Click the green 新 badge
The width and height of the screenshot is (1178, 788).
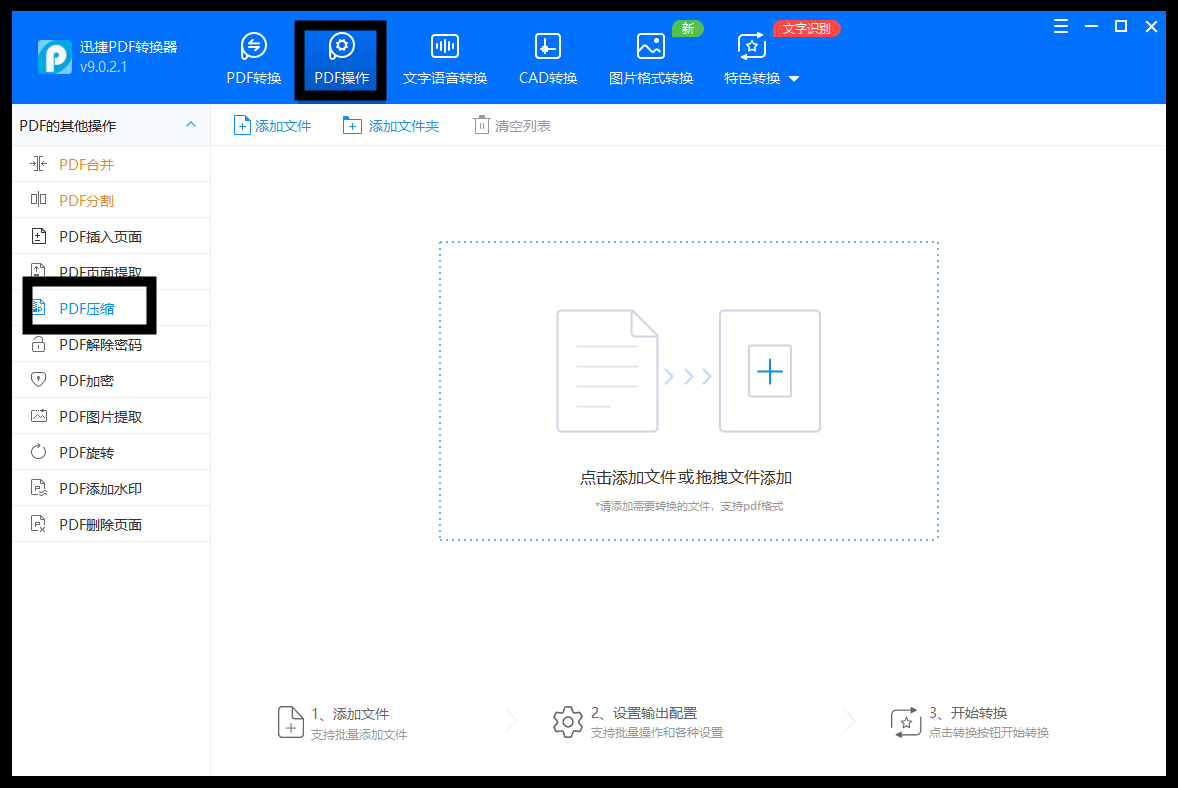click(x=687, y=29)
